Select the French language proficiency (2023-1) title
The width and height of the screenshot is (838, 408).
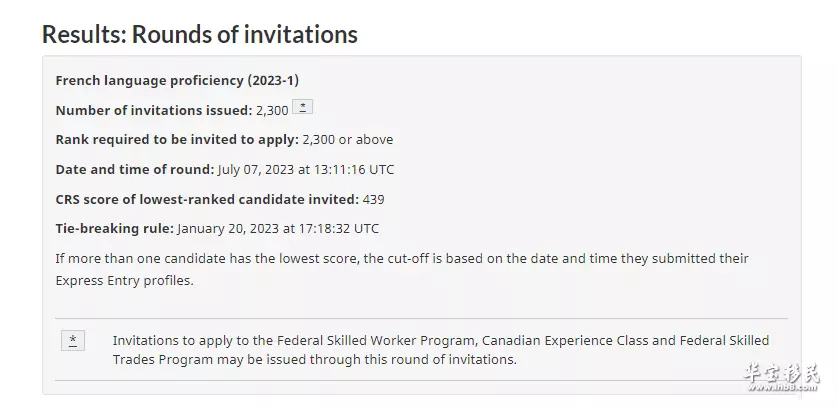[177, 80]
